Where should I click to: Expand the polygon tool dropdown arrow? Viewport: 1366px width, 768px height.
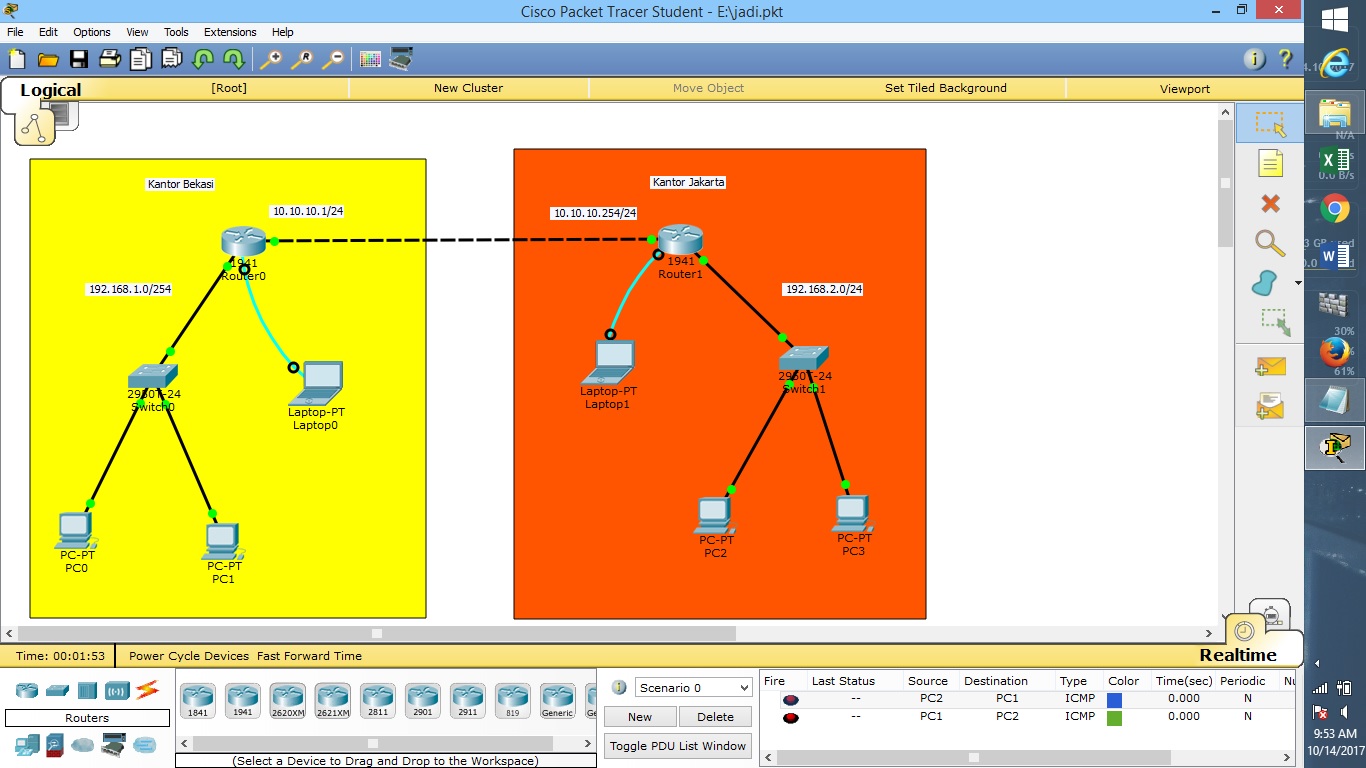tap(1298, 283)
